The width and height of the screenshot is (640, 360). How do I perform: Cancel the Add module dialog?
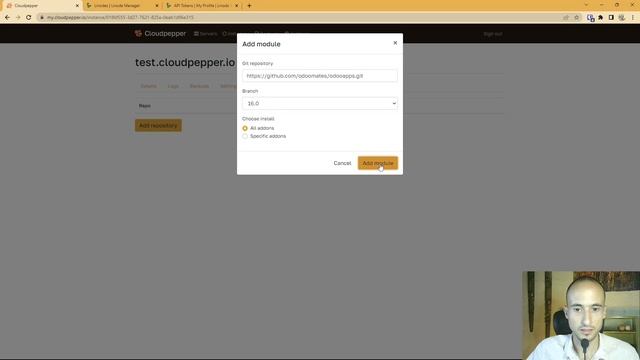[x=342, y=163]
